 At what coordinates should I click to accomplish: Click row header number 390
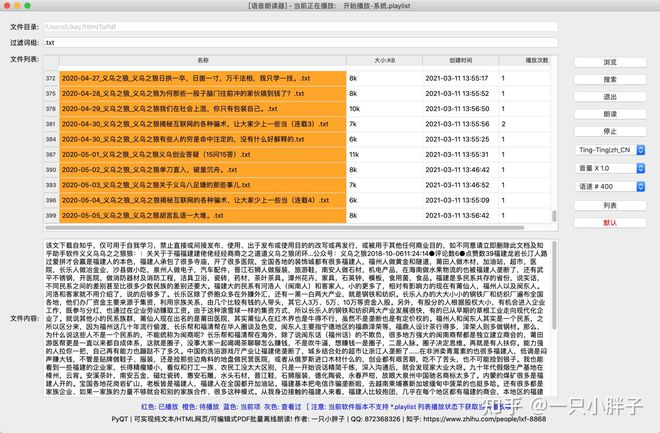coord(51,170)
